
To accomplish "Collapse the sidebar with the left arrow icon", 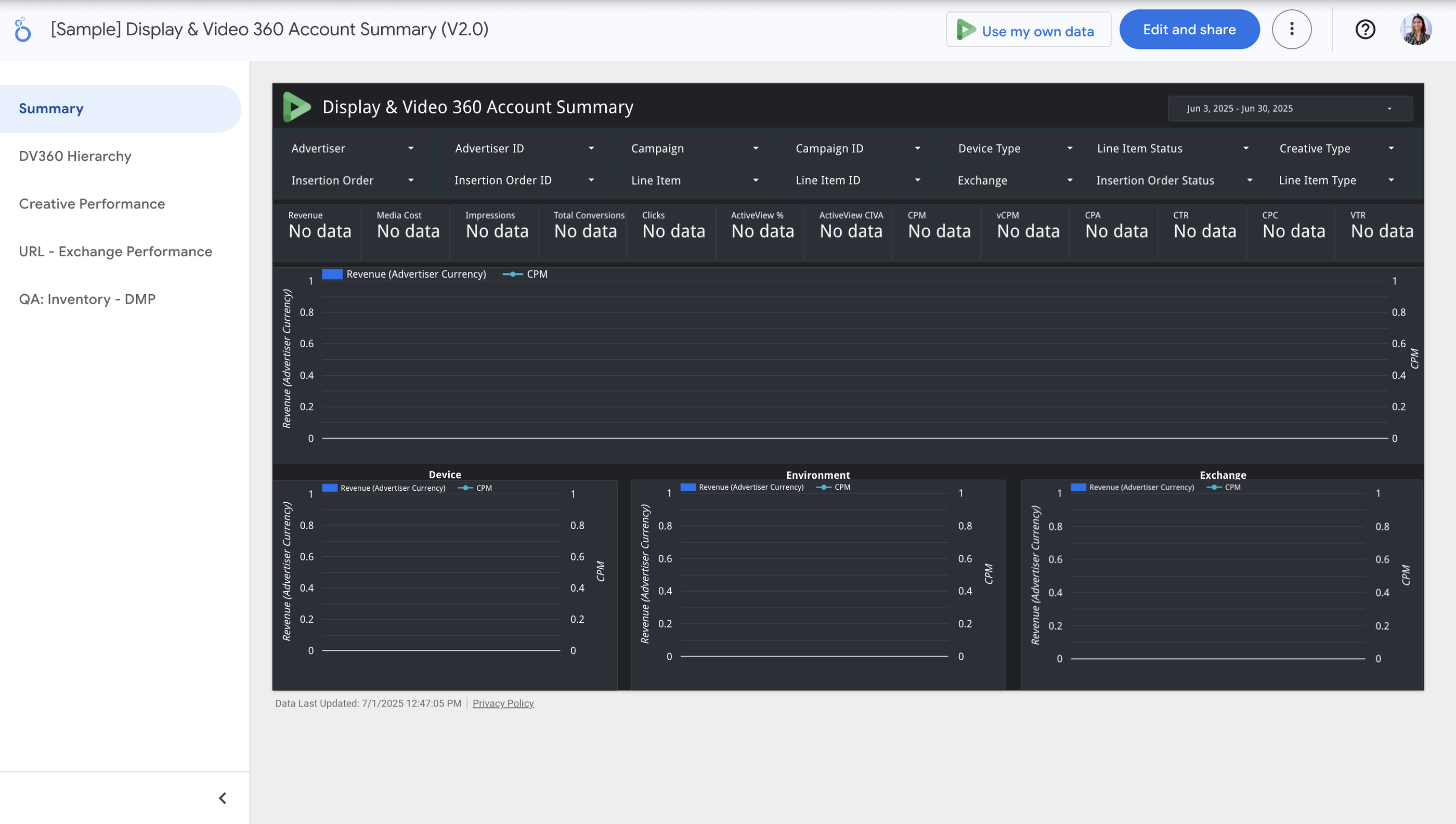I will [222, 797].
